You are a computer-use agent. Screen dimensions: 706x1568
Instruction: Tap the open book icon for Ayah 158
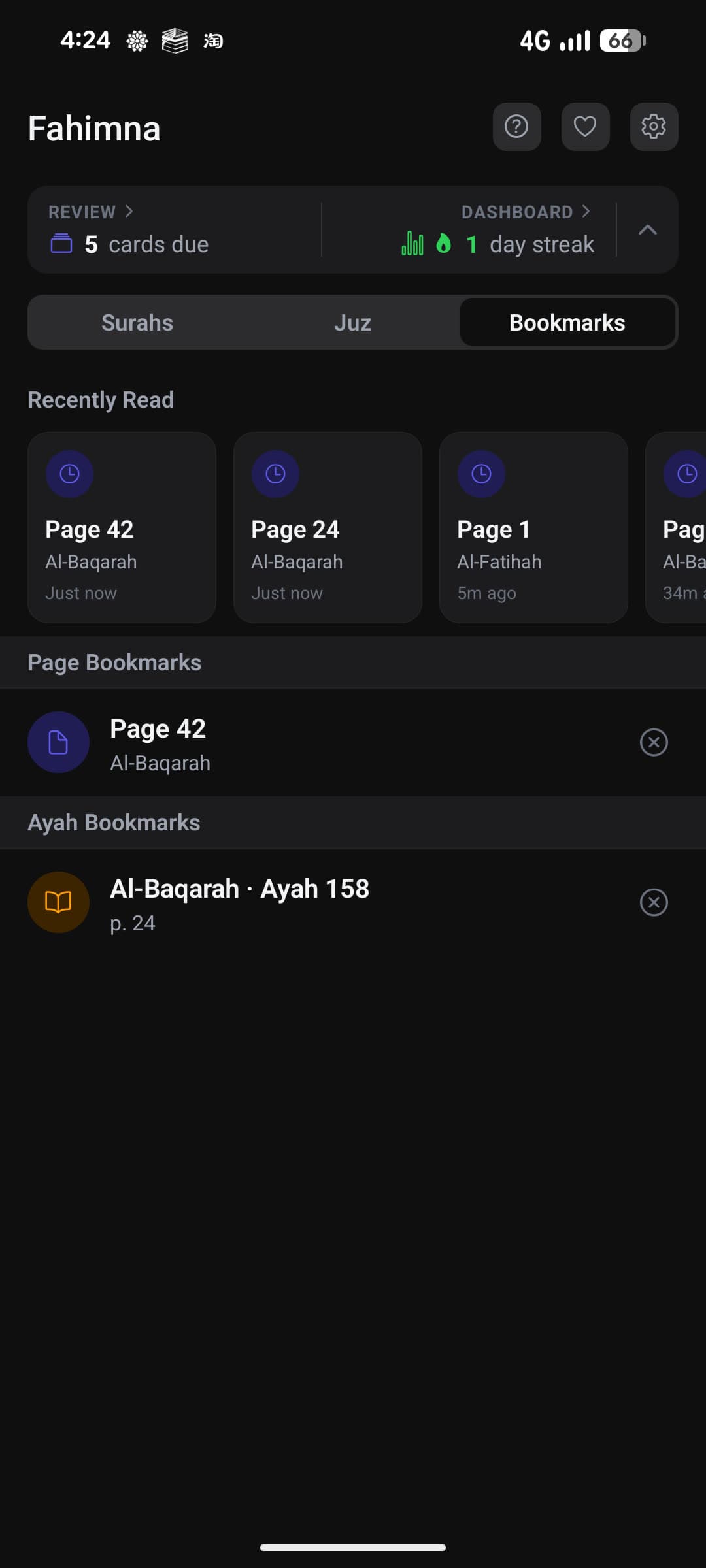(x=58, y=902)
